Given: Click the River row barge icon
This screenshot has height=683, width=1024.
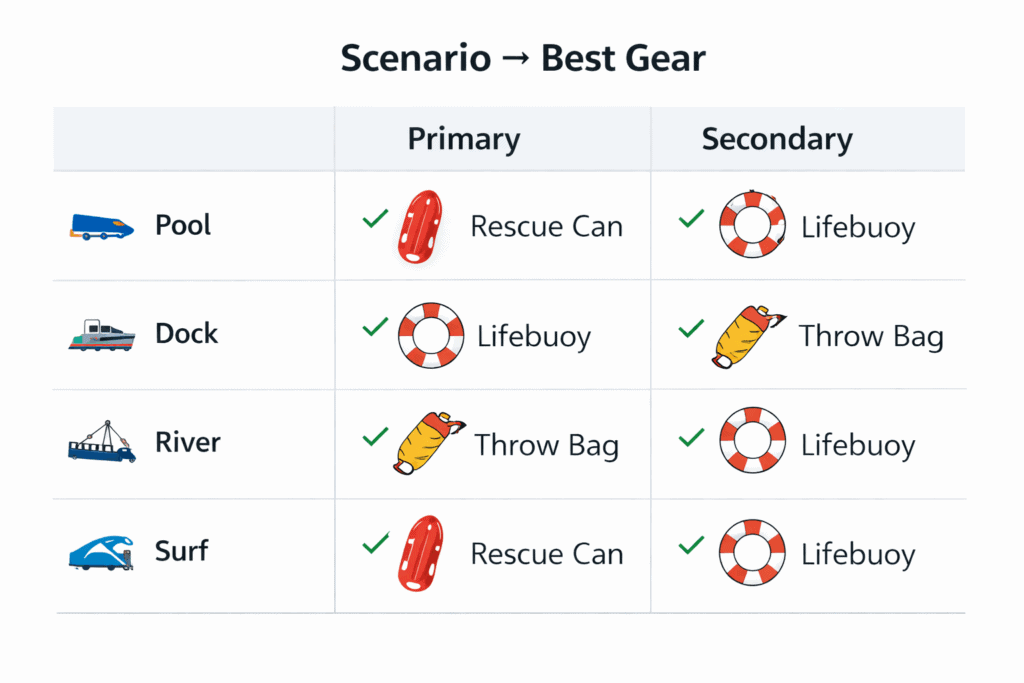Looking at the screenshot, I should 101,443.
